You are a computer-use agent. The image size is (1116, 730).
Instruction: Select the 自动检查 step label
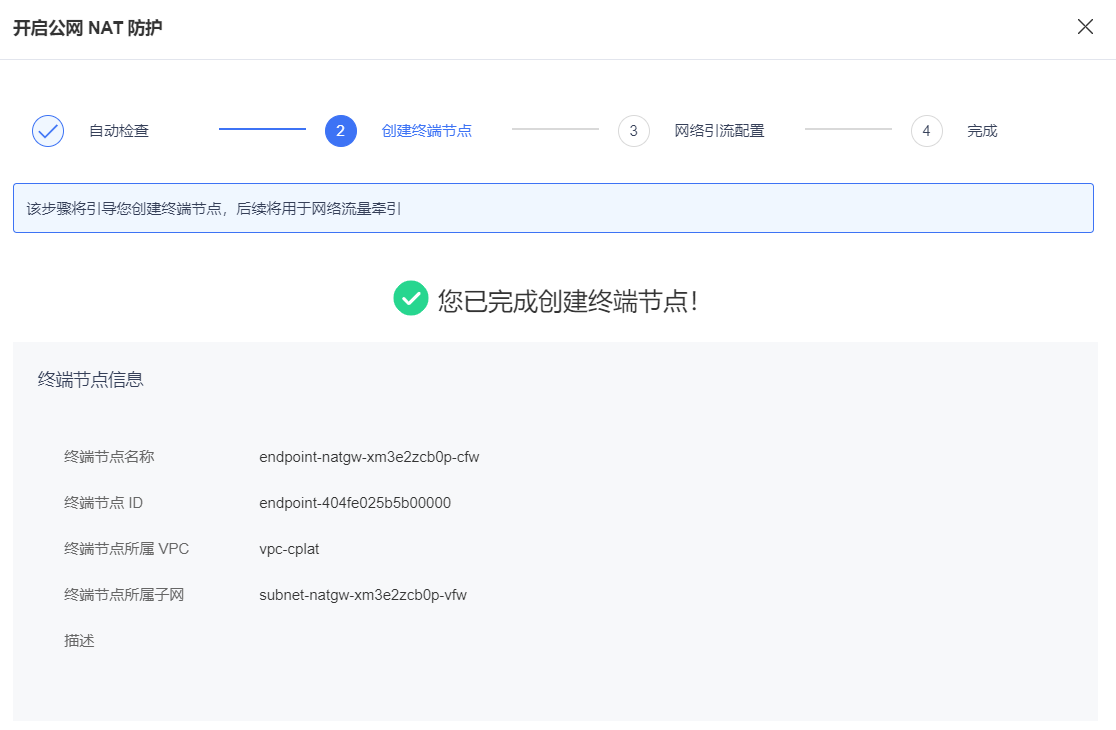pyautogui.click(x=119, y=131)
